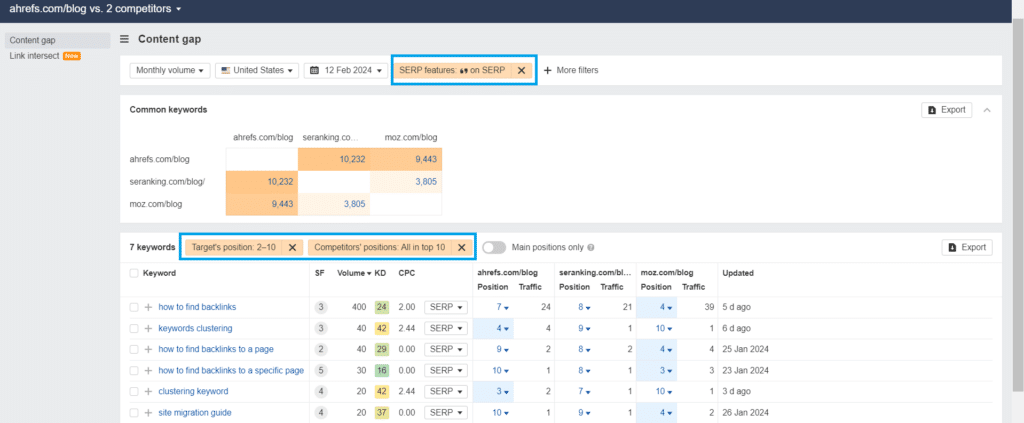Collapse the Common keywords panel
This screenshot has height=423, width=1024.
pyautogui.click(x=987, y=110)
